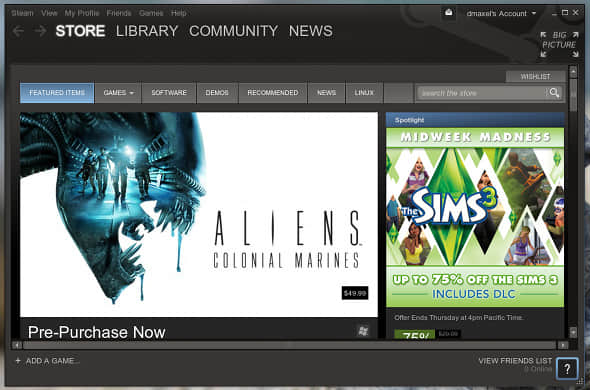
Task: Open the inbox notification envelope icon
Action: (449, 13)
